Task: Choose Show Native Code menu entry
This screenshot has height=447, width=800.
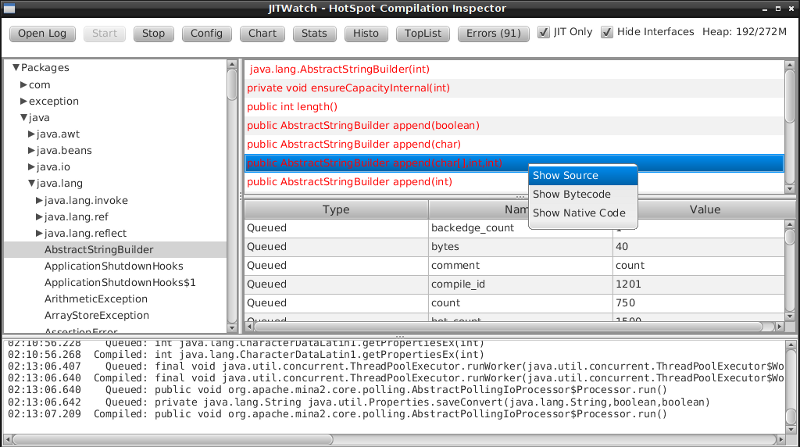Action: (578, 213)
